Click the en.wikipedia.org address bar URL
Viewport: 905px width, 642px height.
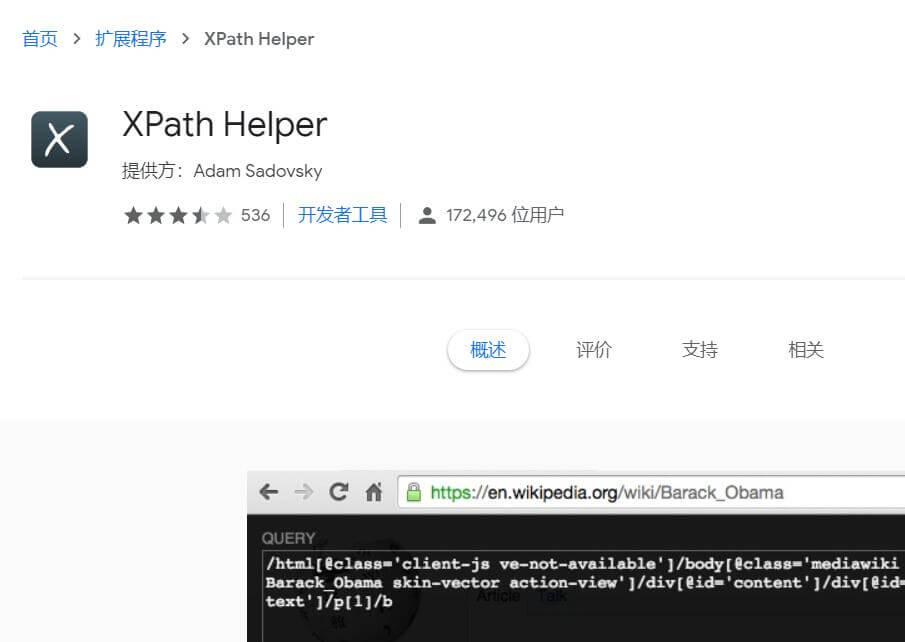pos(607,492)
